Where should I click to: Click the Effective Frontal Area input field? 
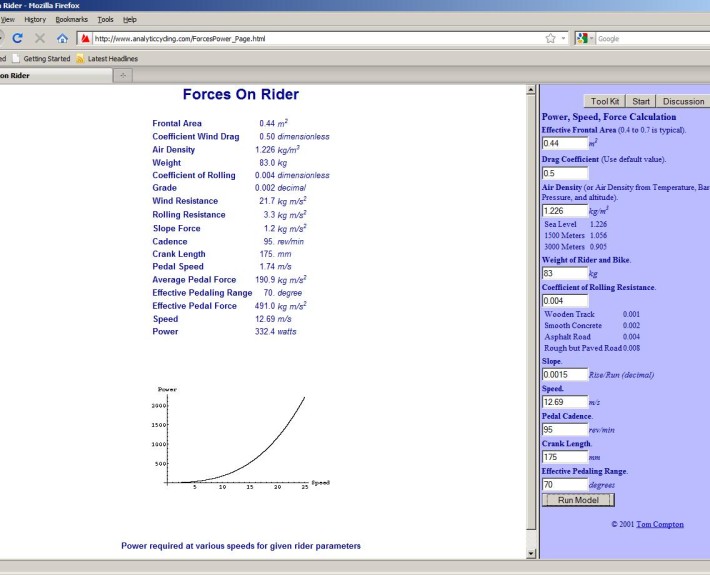coord(565,143)
